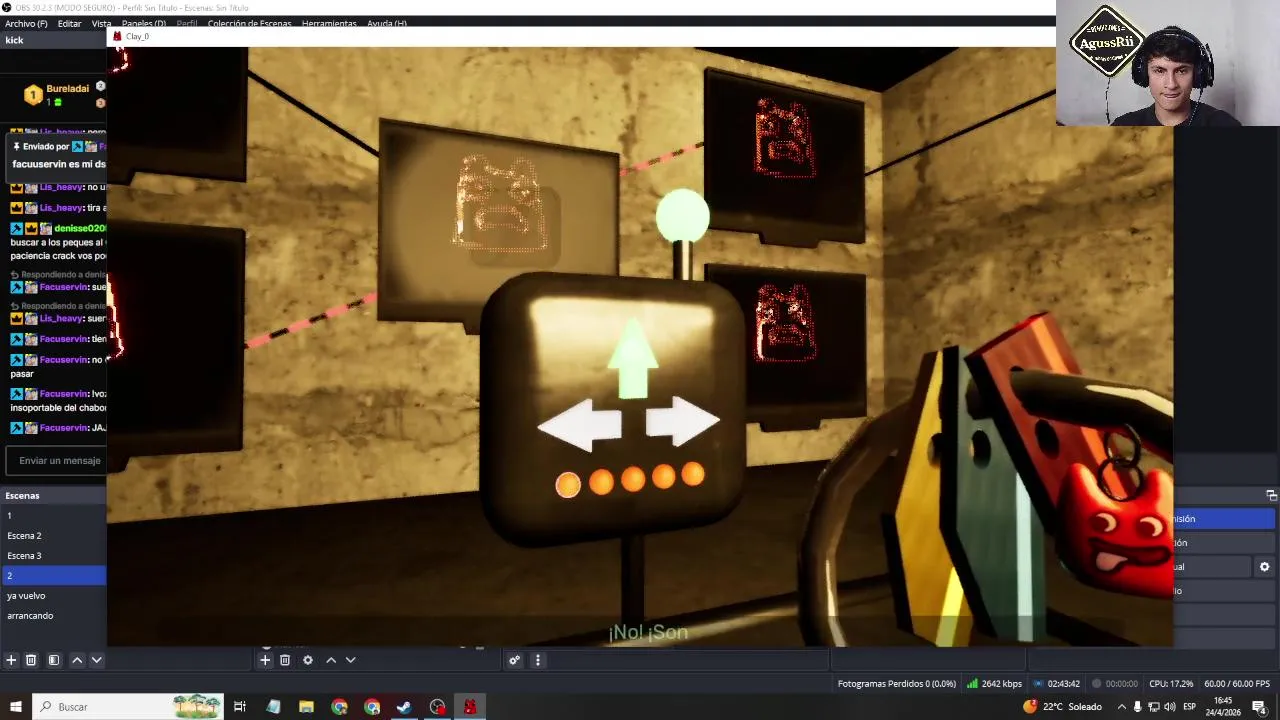Open the notification center icon
Screen dimensions: 1280x720
(x=1259, y=707)
